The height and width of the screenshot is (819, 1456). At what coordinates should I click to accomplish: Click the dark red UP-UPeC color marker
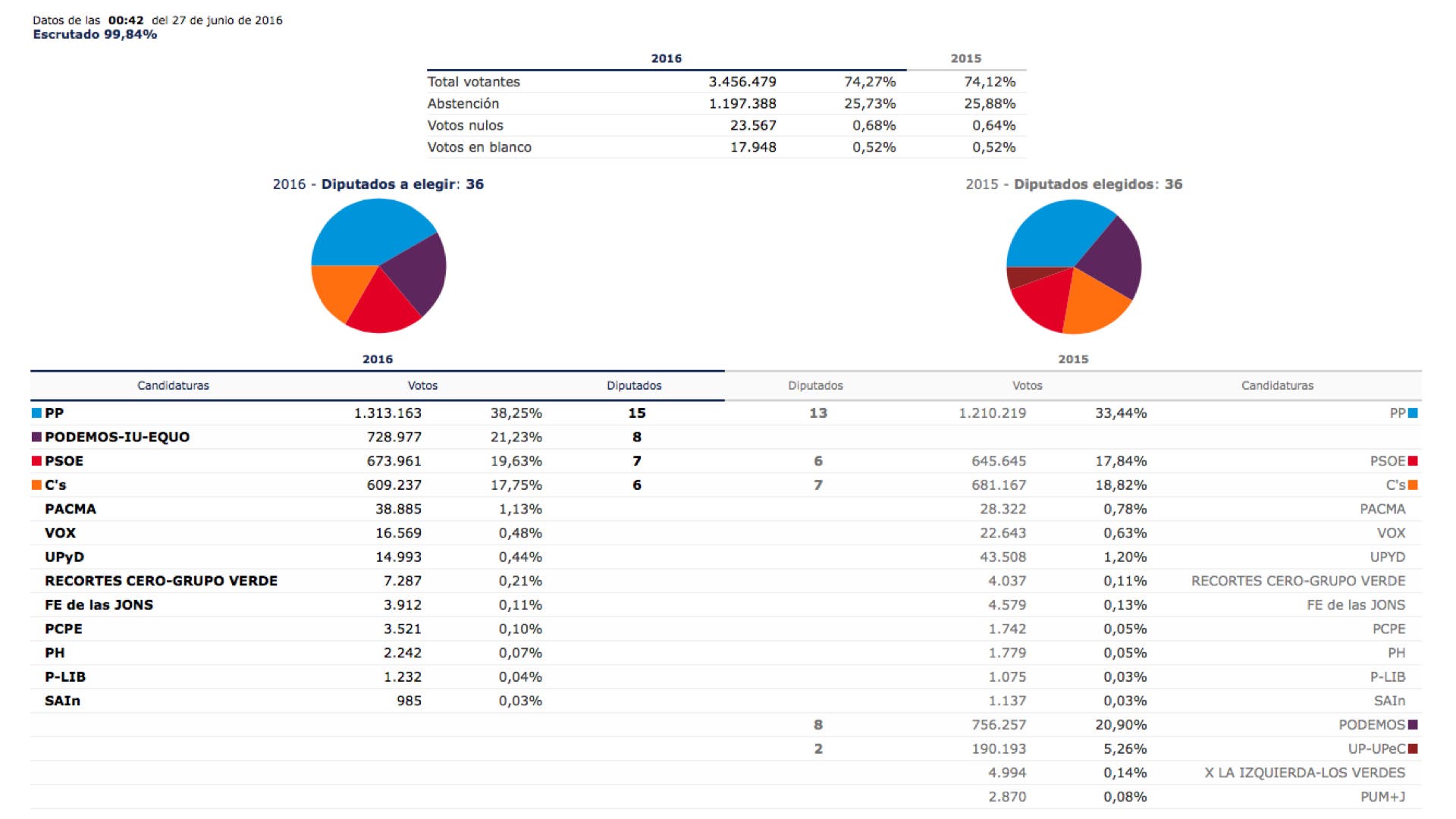point(1413,749)
